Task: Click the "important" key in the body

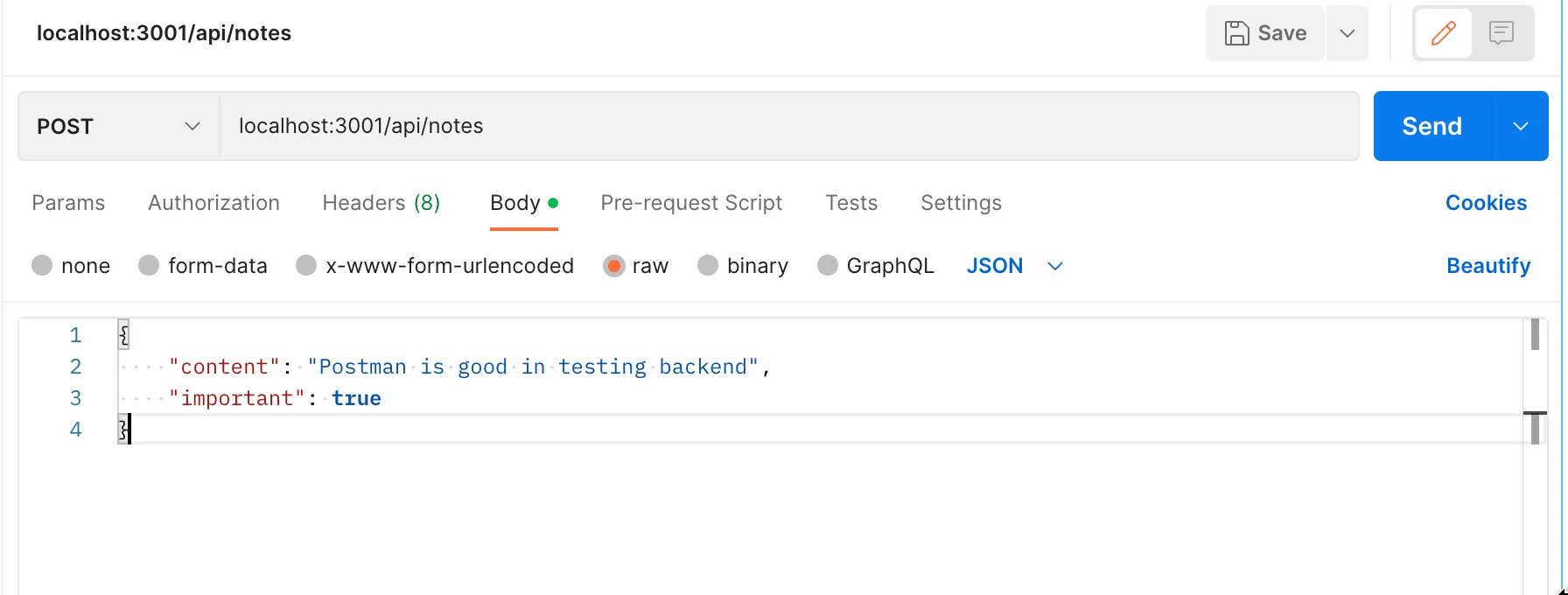Action: (237, 398)
